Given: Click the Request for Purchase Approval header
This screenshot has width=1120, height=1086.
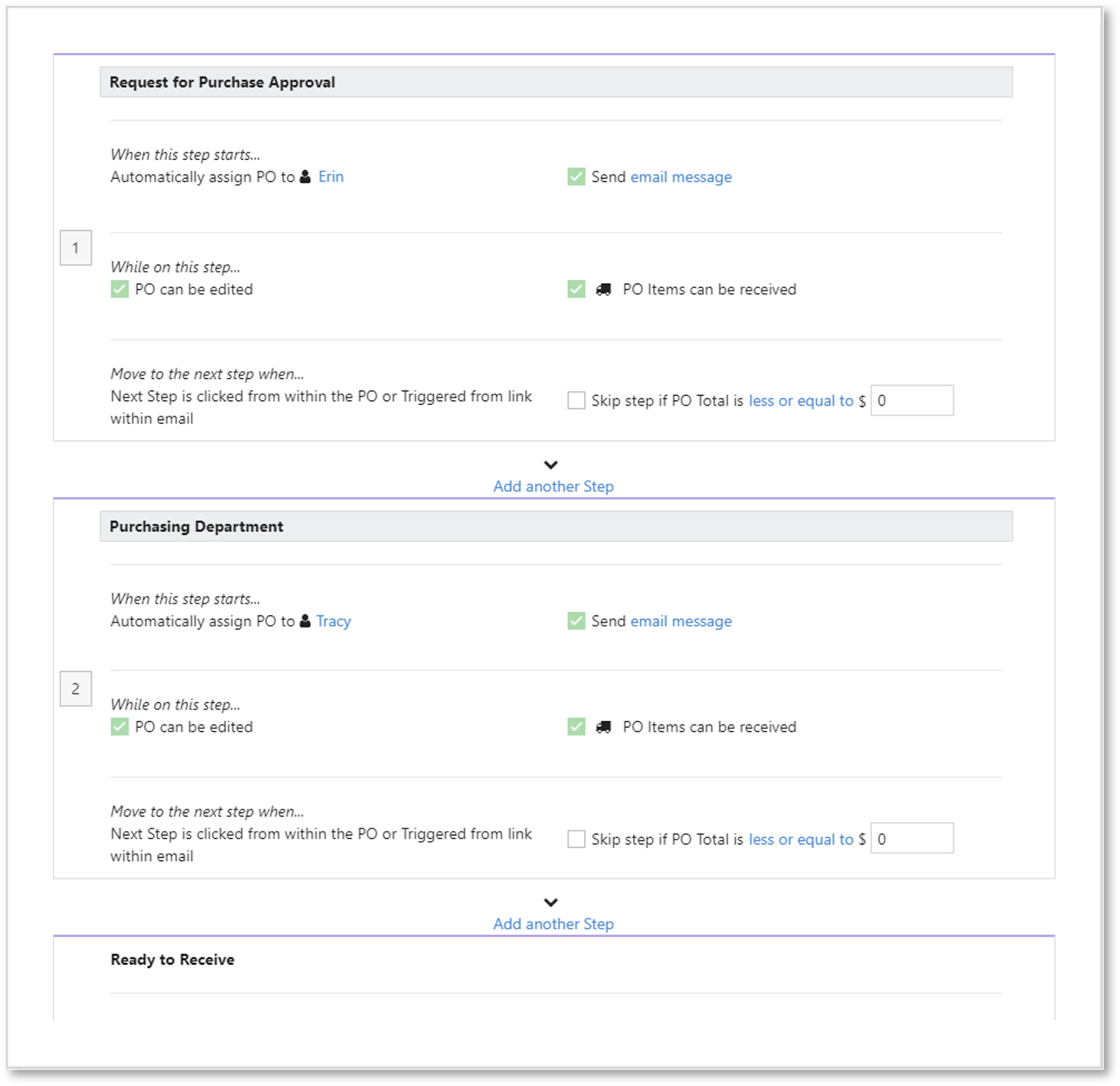Looking at the screenshot, I should click(x=556, y=83).
